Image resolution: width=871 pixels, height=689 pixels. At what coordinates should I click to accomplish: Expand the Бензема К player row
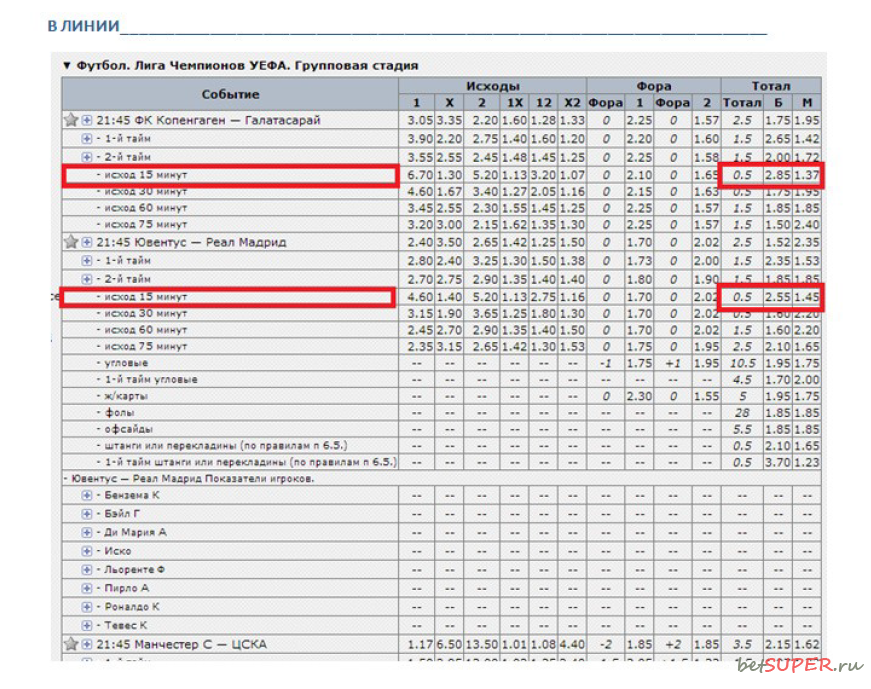(x=87, y=495)
